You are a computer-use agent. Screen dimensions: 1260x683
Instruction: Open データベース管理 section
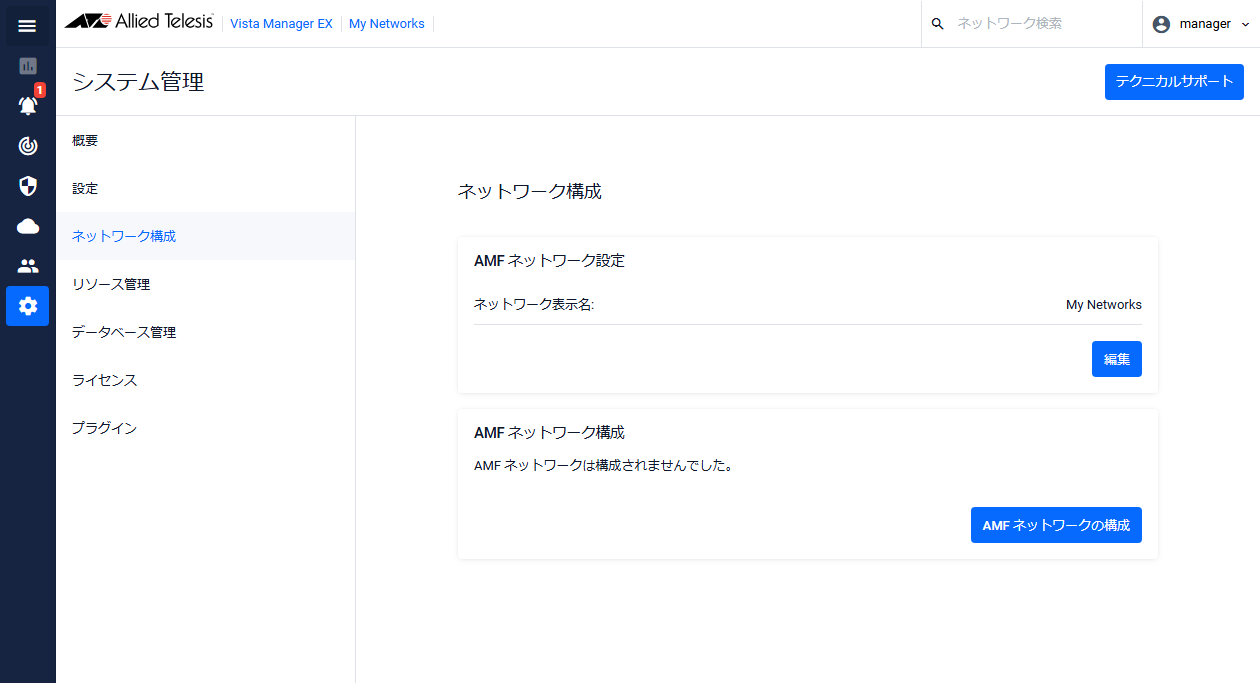(x=124, y=333)
